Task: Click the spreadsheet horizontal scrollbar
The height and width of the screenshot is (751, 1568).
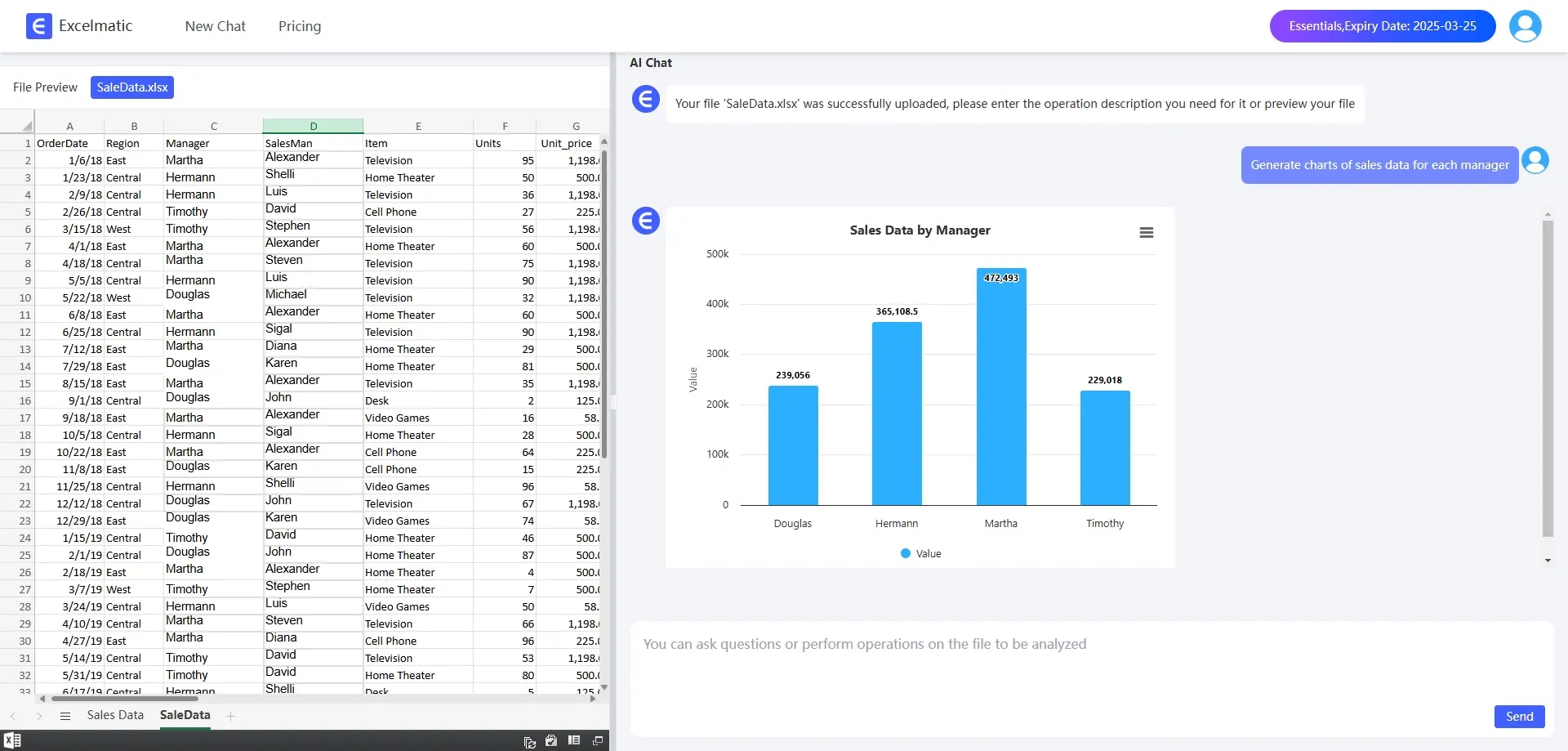Action: (x=125, y=699)
